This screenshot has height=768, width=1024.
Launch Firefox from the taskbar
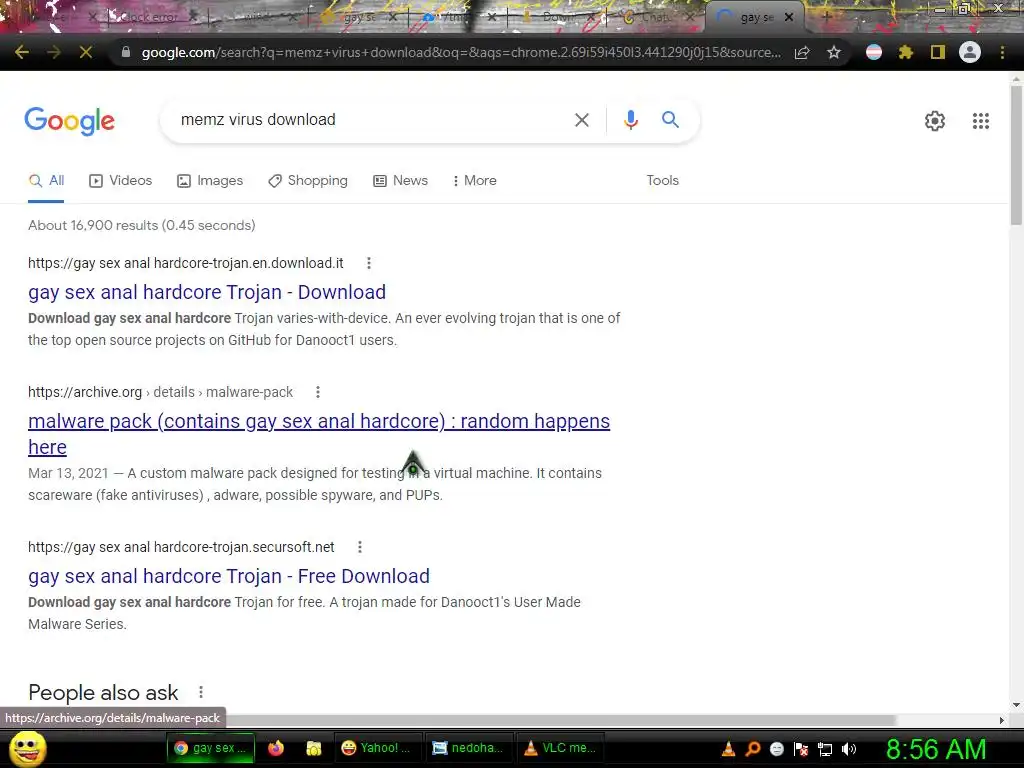pos(276,748)
